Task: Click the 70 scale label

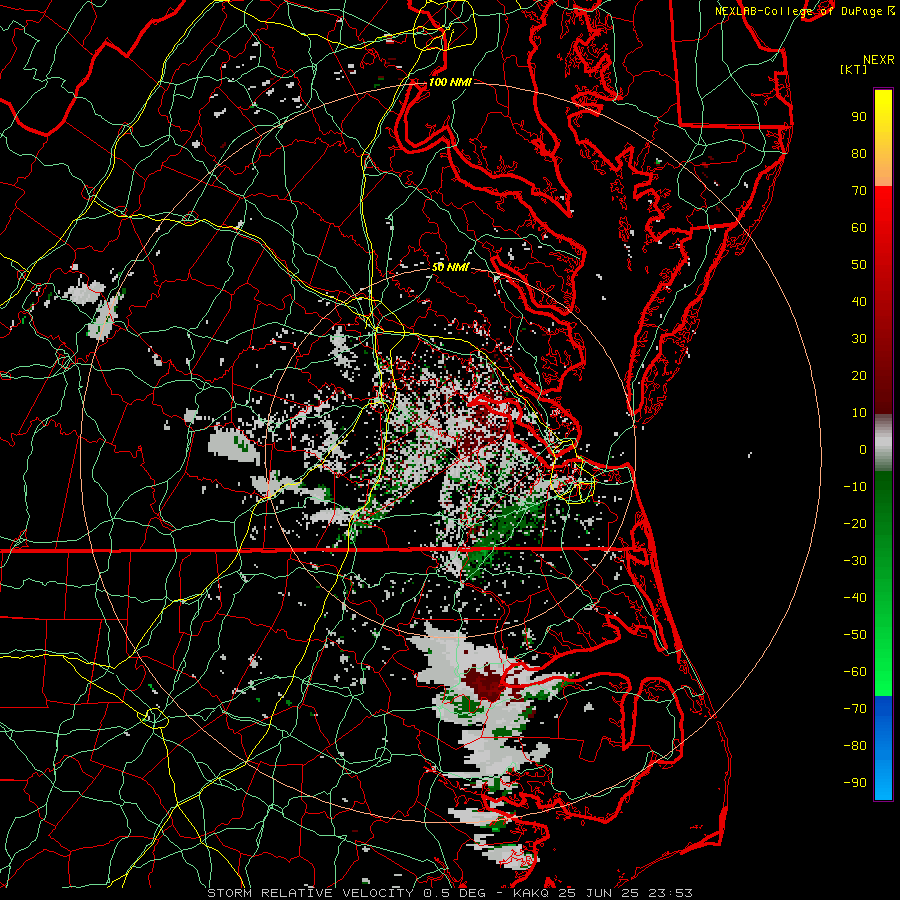Action: (859, 191)
